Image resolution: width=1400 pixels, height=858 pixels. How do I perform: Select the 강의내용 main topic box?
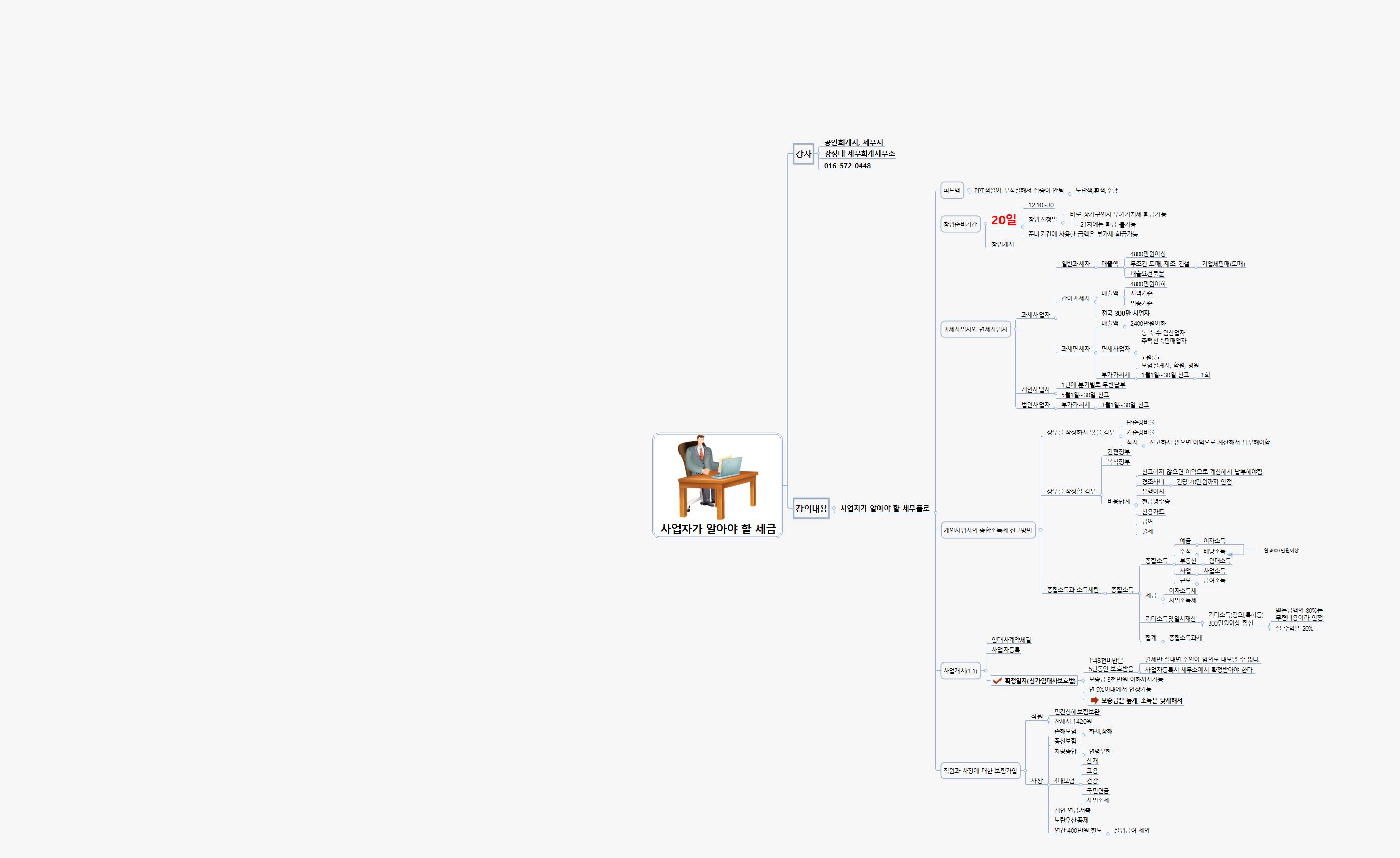click(811, 509)
